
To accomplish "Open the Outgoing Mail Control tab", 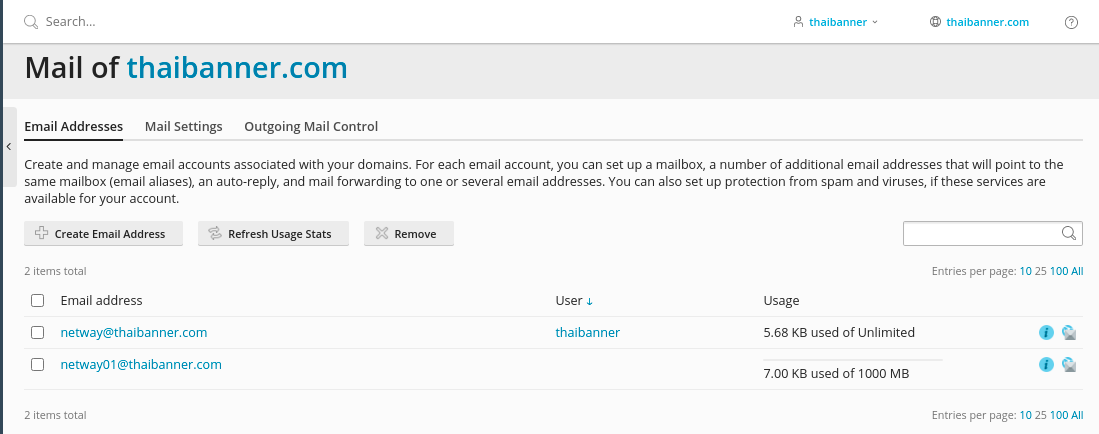I will point(311,127).
